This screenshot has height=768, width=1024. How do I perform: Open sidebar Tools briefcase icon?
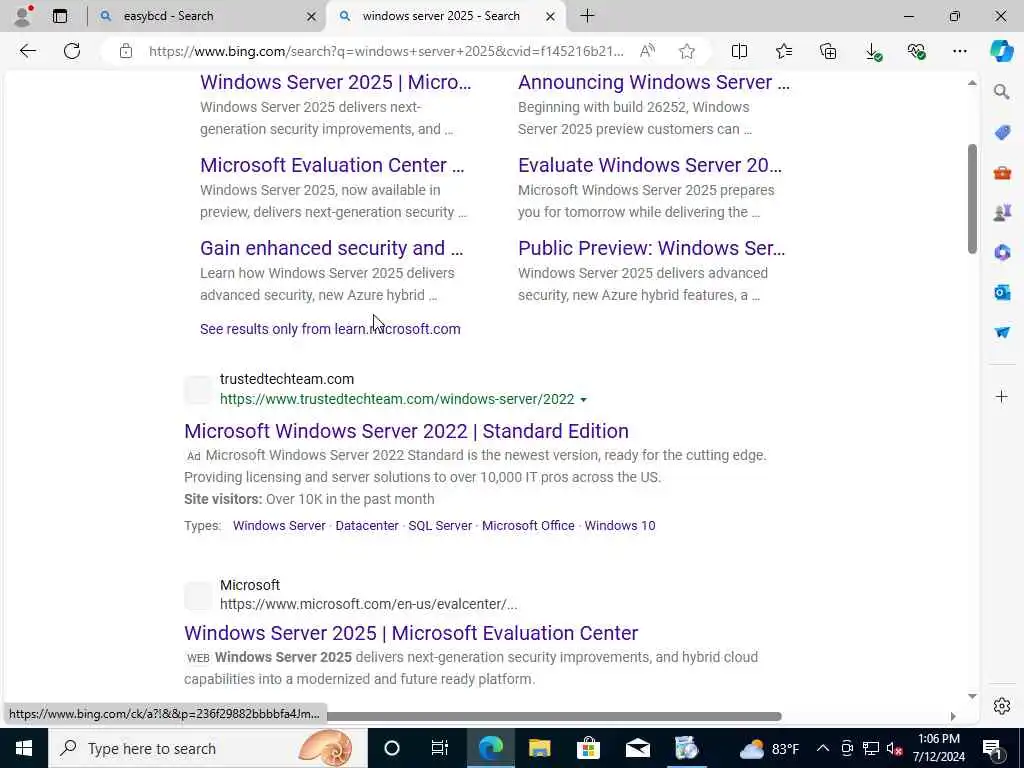point(1002,173)
